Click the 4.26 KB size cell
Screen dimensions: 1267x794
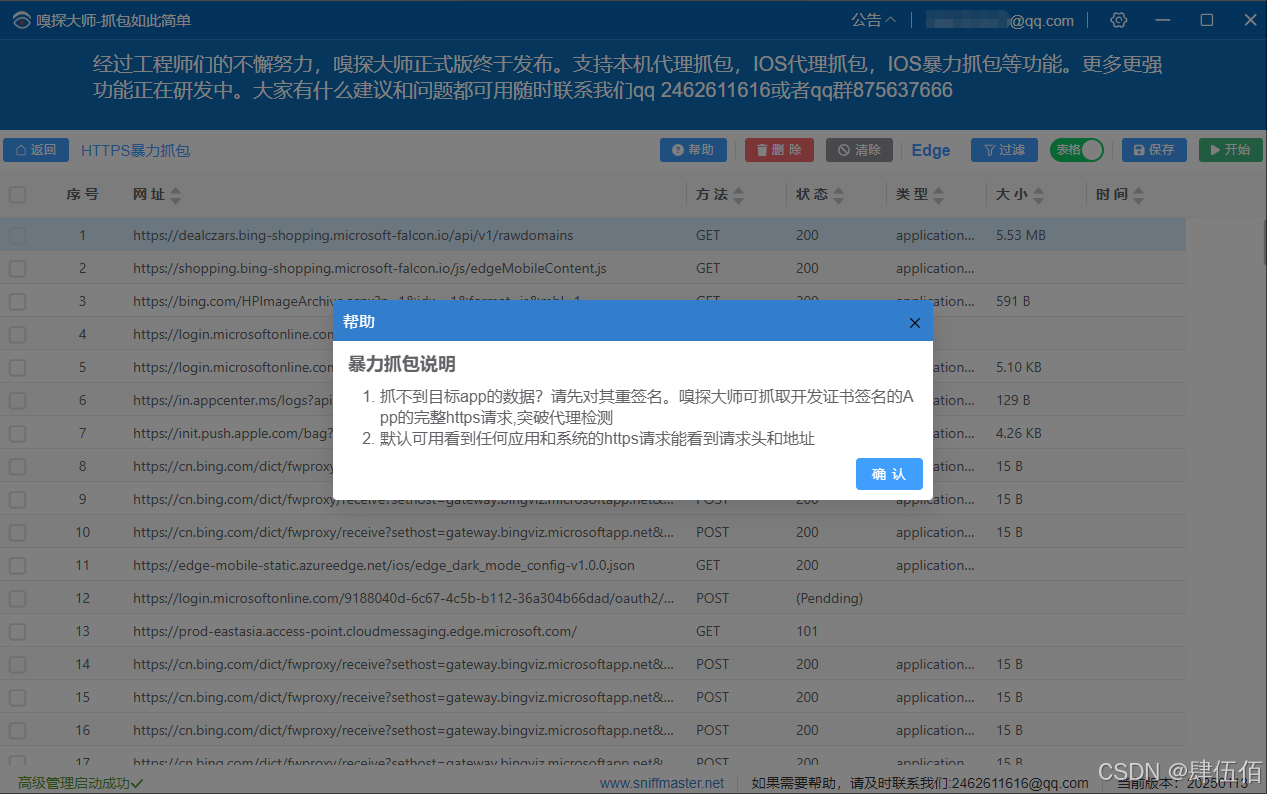tap(1019, 434)
